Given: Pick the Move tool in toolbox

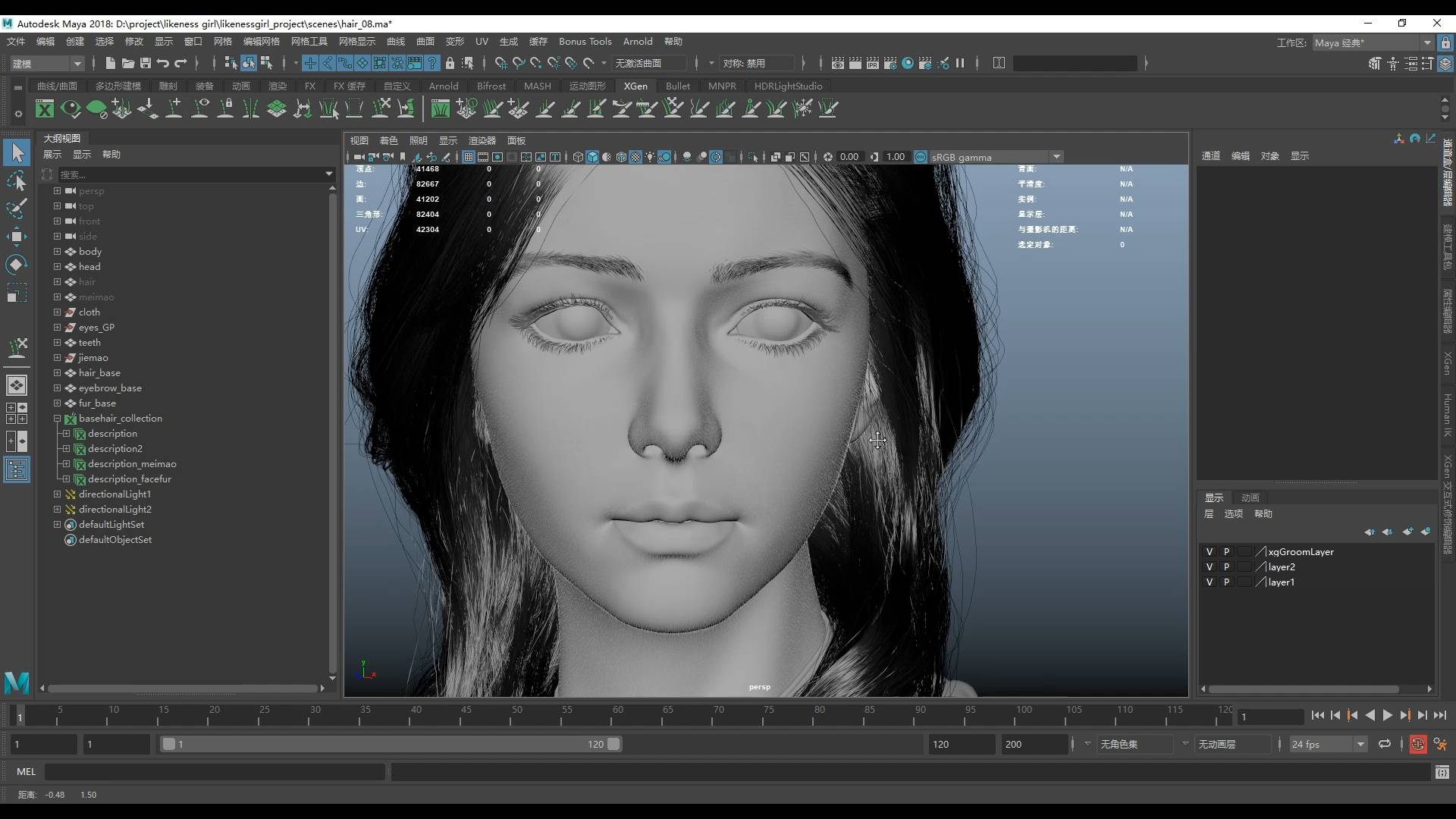Looking at the screenshot, I should [17, 237].
